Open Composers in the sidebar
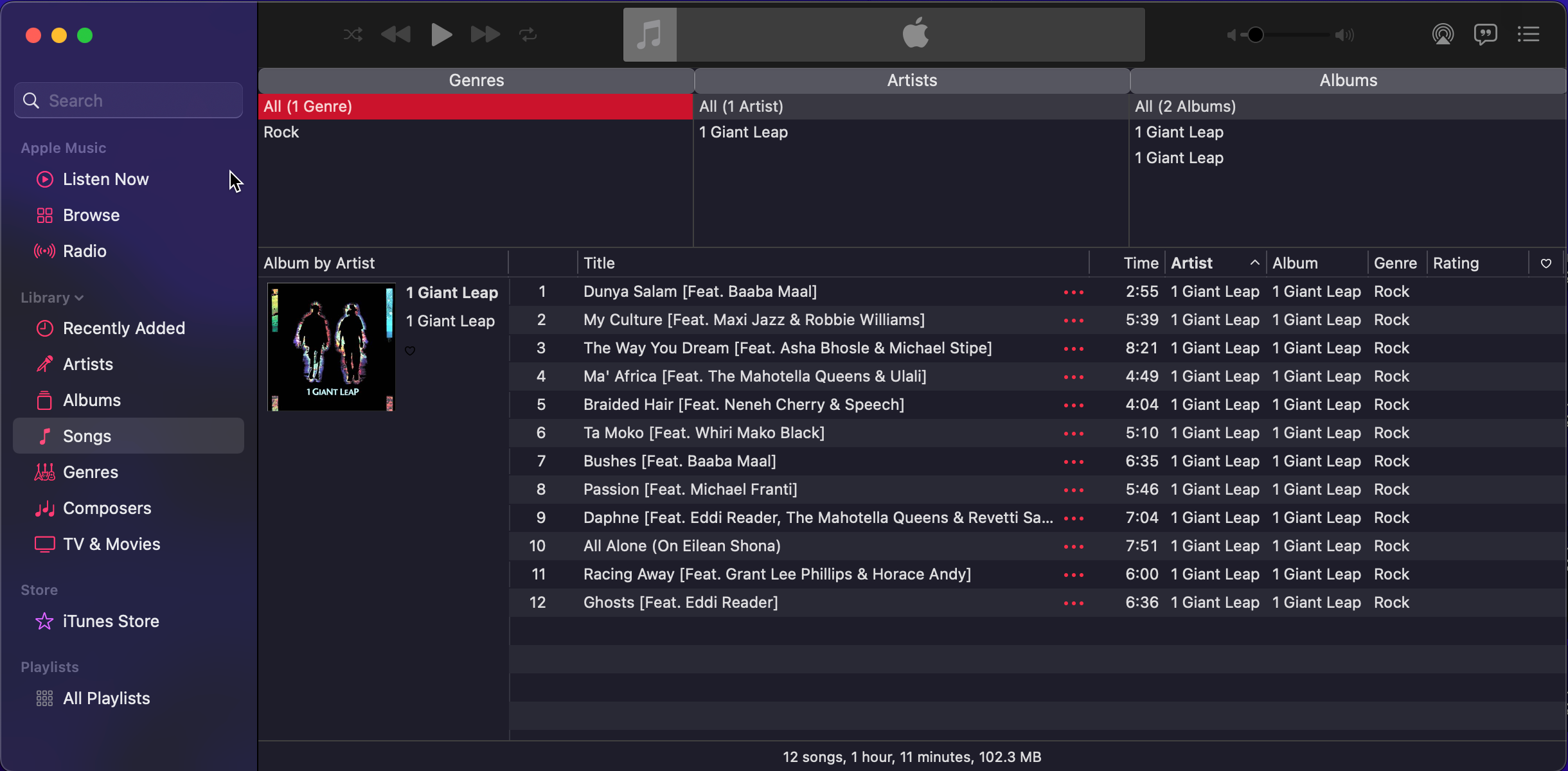 pyautogui.click(x=107, y=508)
